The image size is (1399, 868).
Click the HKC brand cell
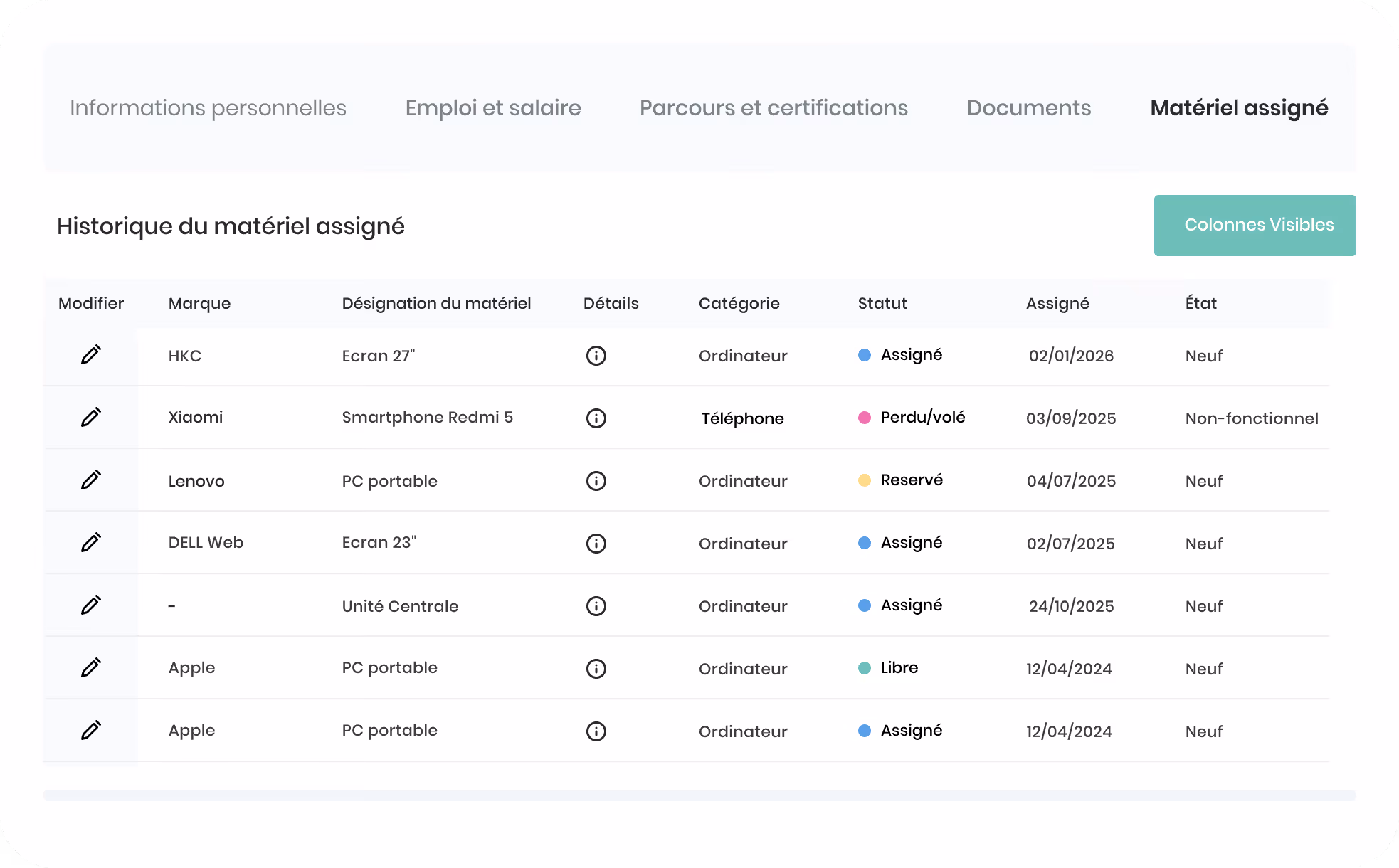tap(185, 356)
